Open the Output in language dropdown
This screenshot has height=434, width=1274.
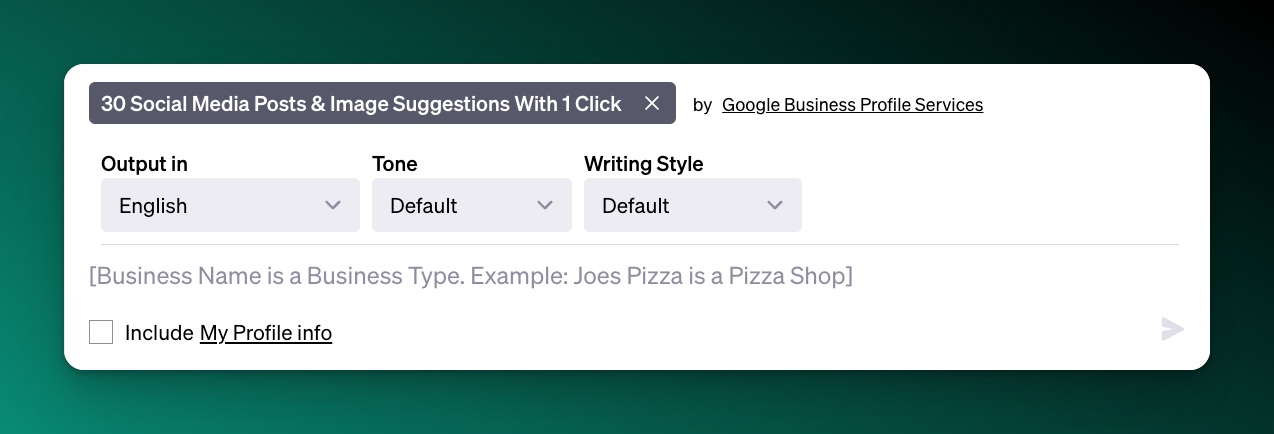[x=230, y=206]
